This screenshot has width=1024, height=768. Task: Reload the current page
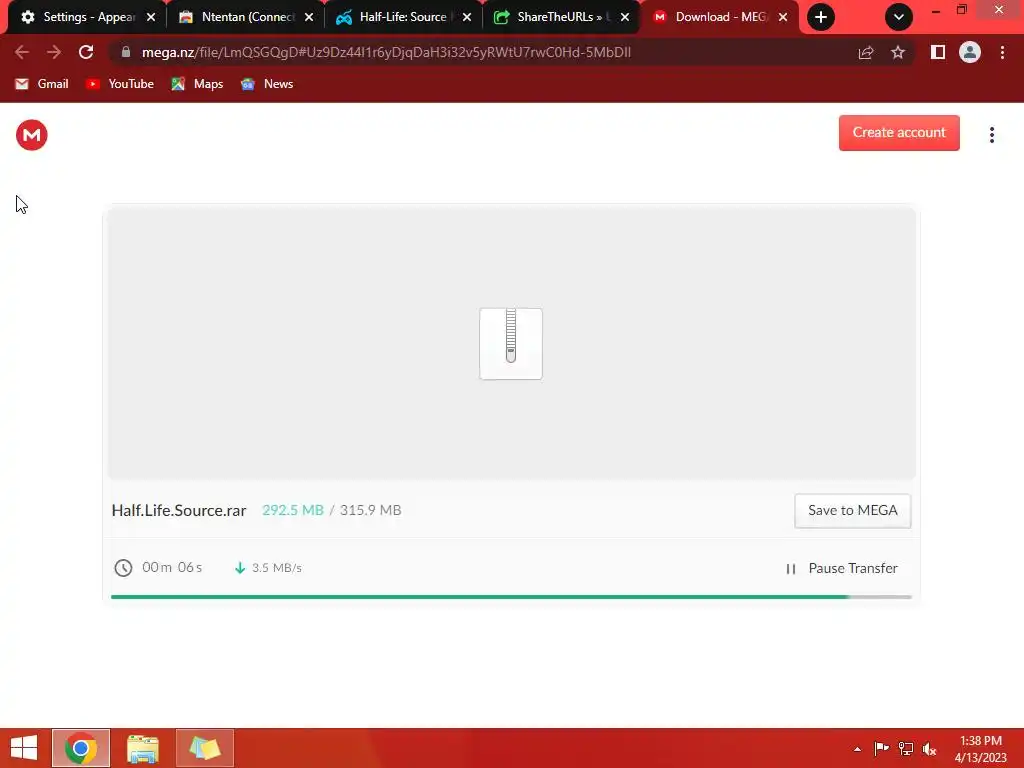(86, 52)
